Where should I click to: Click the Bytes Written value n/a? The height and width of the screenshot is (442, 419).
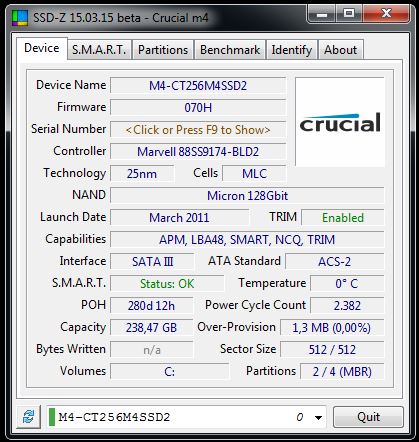[152, 350]
